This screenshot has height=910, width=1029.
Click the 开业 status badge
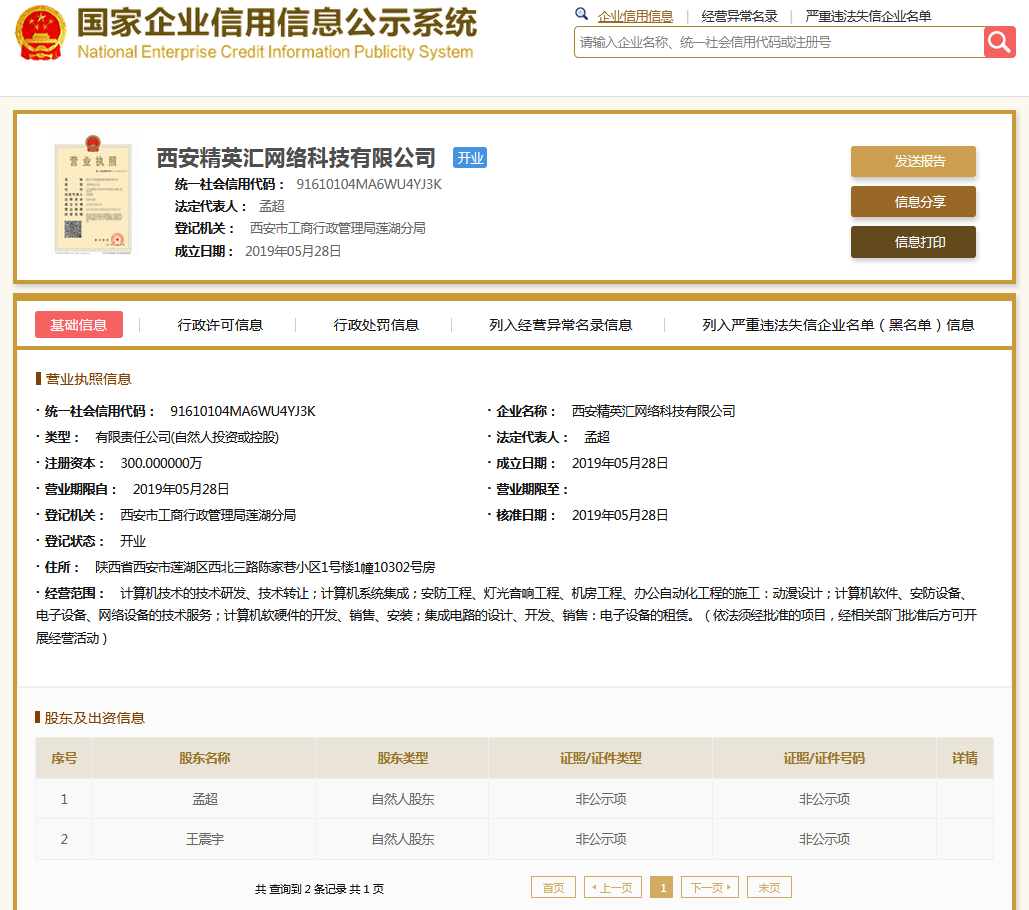click(469, 158)
